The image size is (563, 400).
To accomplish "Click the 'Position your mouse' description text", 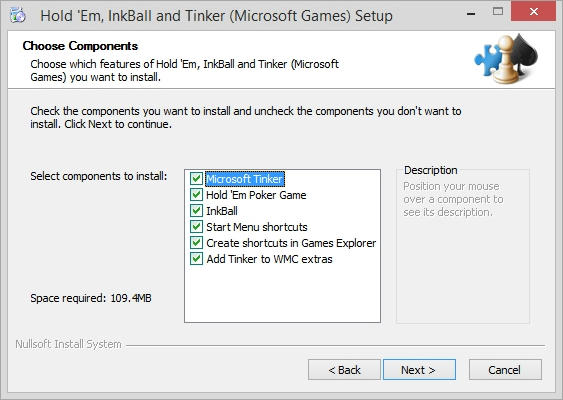I will (x=453, y=199).
